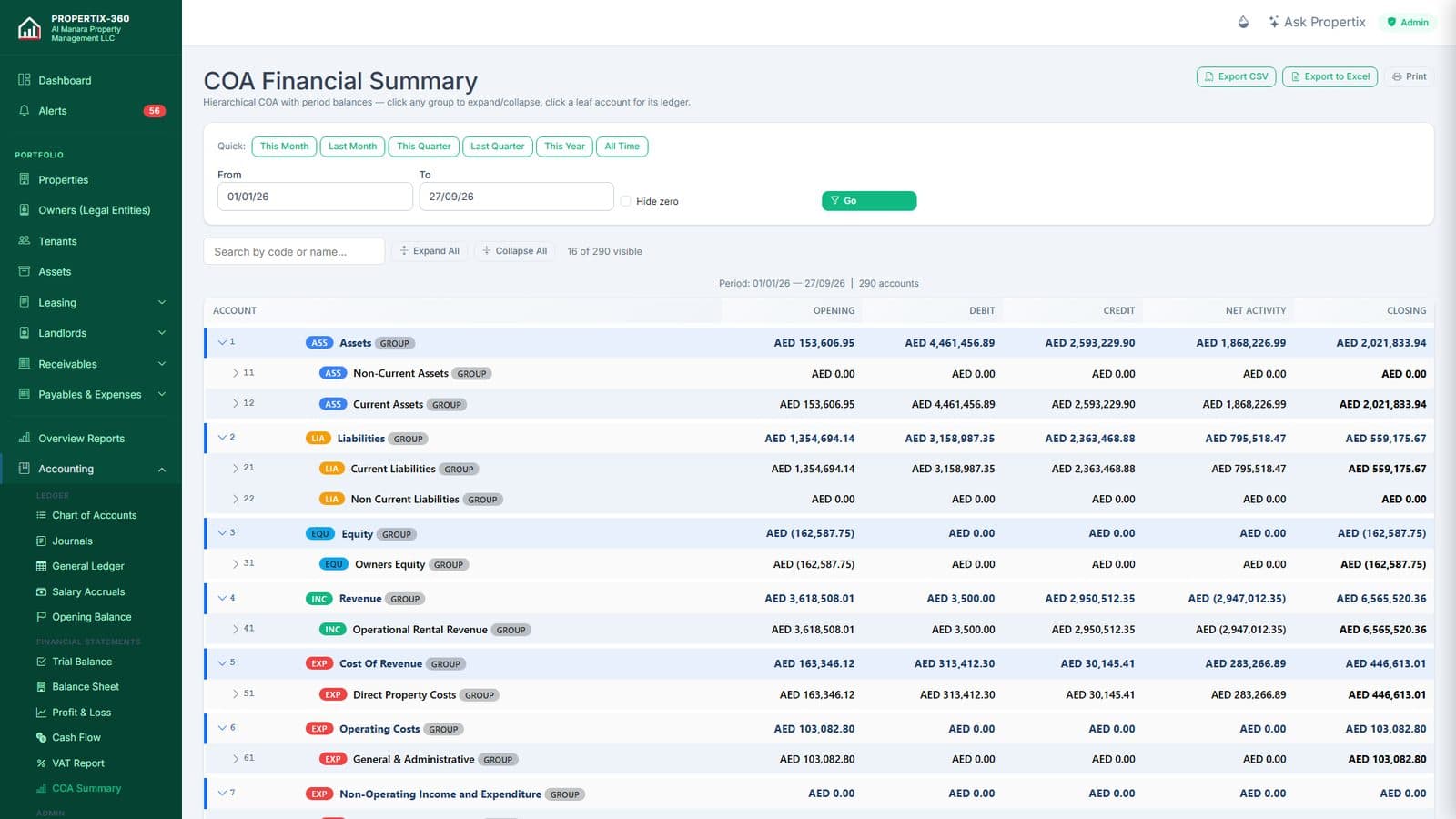The width and height of the screenshot is (1456, 819).
Task: Open the Admin user badge
Action: 1408,23
